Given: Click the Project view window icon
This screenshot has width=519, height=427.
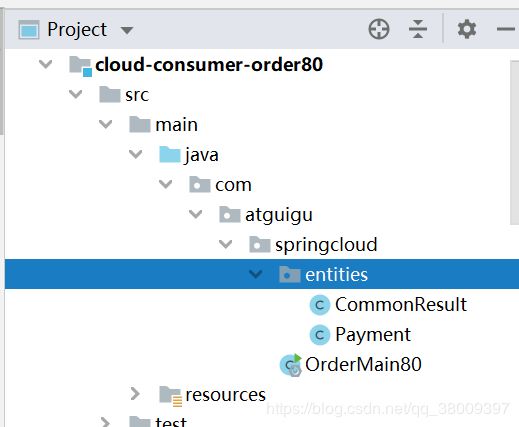Looking at the screenshot, I should (29, 30).
